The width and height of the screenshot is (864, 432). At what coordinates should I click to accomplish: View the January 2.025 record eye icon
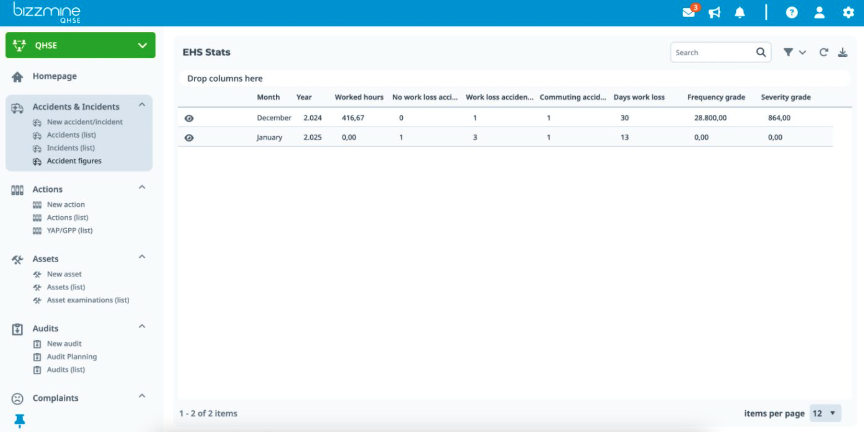coord(189,138)
